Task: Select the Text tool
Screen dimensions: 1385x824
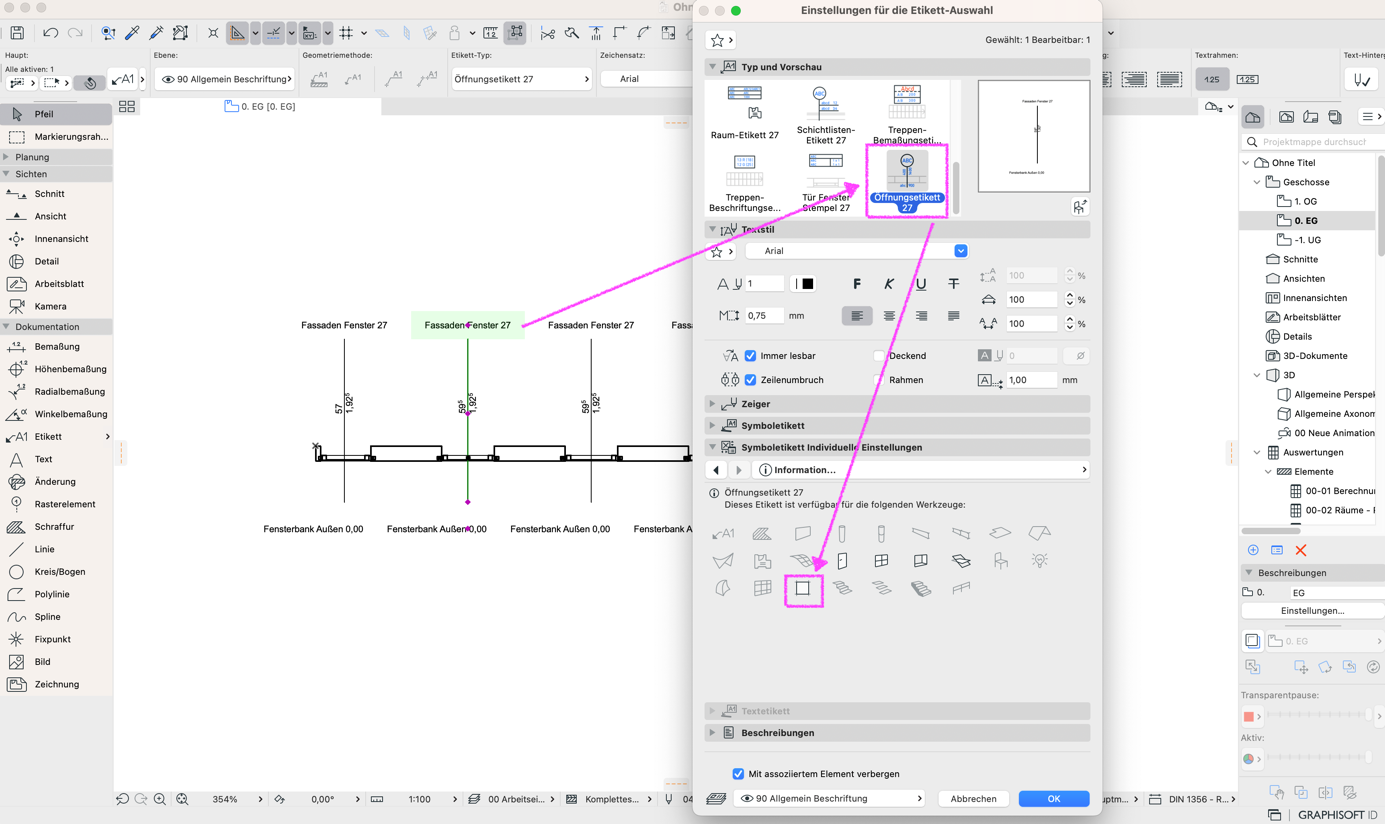Action: click(56, 459)
